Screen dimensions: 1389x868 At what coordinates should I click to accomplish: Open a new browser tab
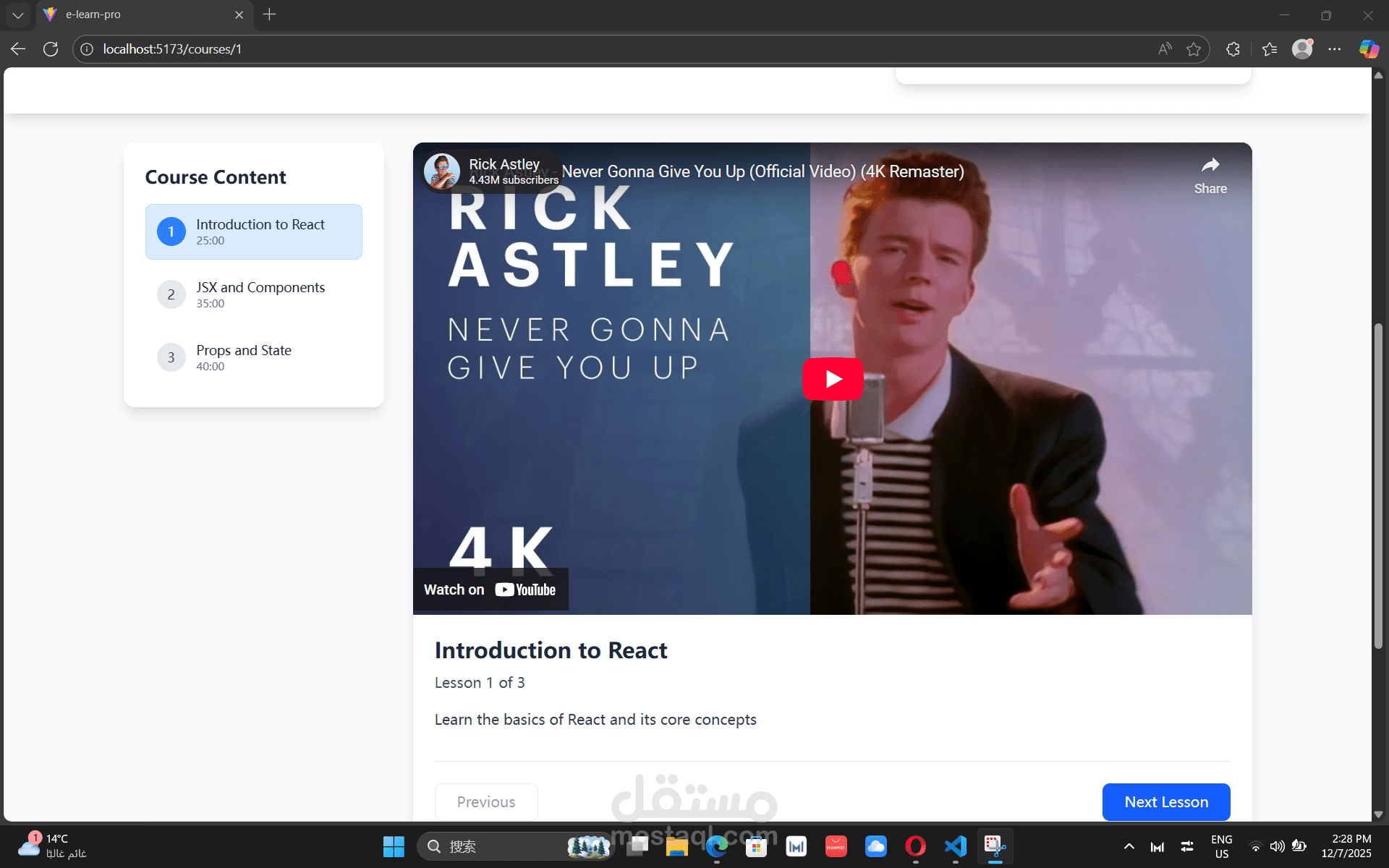[269, 14]
